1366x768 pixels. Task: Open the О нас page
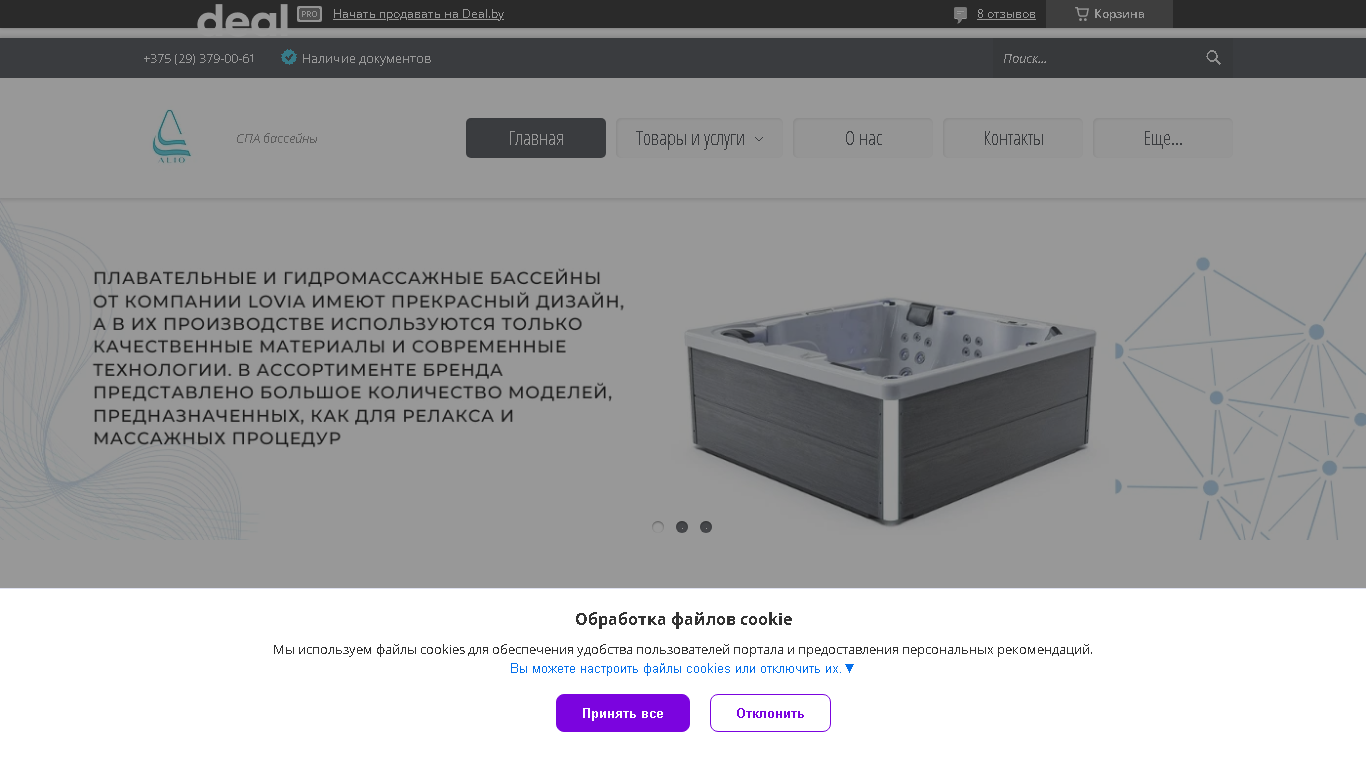click(x=863, y=138)
